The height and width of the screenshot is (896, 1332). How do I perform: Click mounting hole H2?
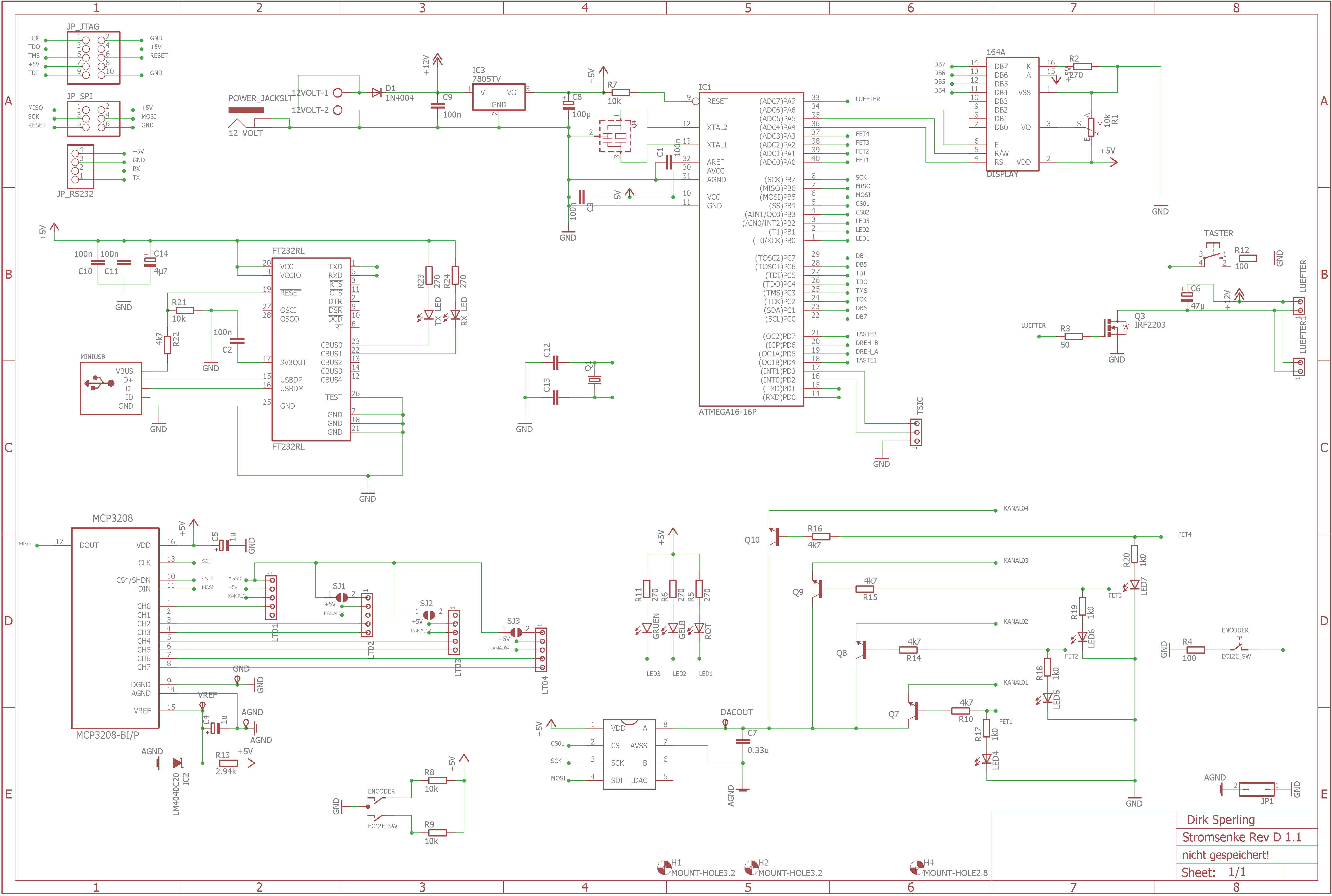[751, 868]
